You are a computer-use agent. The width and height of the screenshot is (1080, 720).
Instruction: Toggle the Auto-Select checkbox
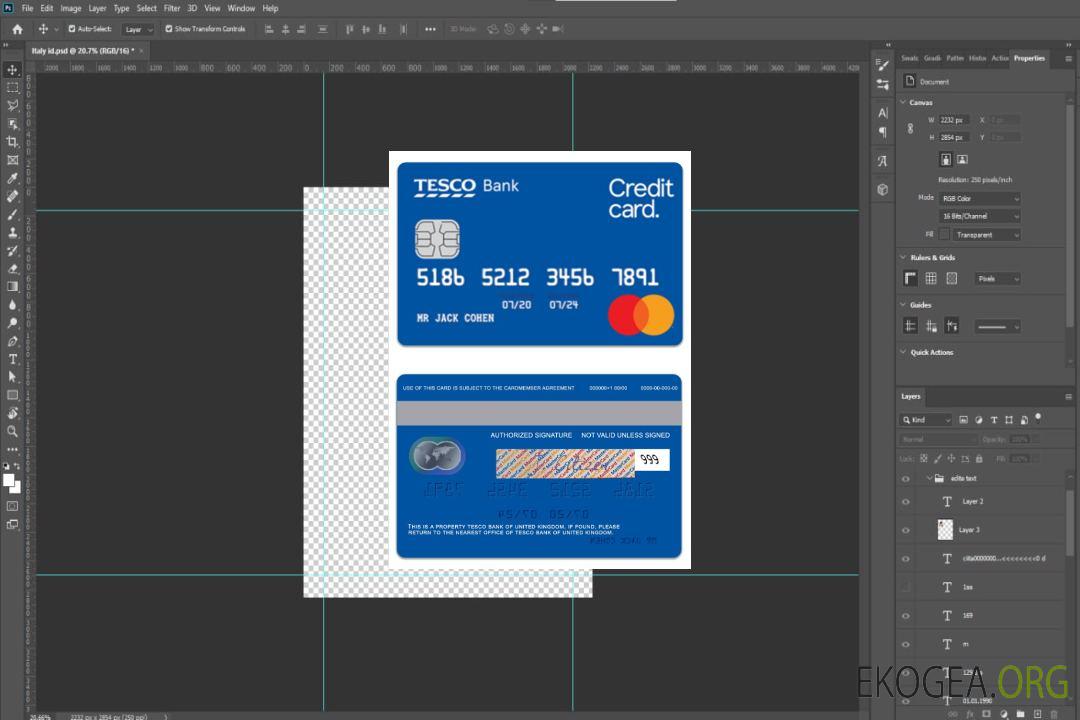[72, 29]
